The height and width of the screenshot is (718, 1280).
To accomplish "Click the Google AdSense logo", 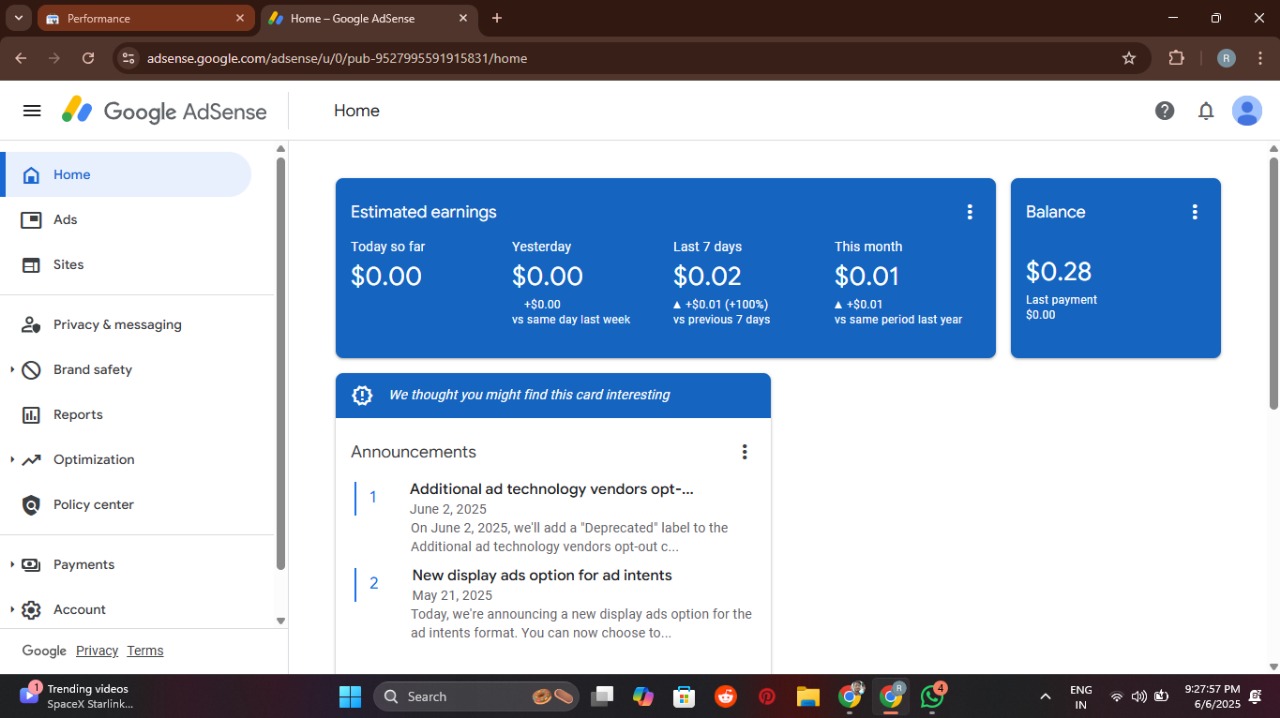I will pyautogui.click(x=164, y=111).
